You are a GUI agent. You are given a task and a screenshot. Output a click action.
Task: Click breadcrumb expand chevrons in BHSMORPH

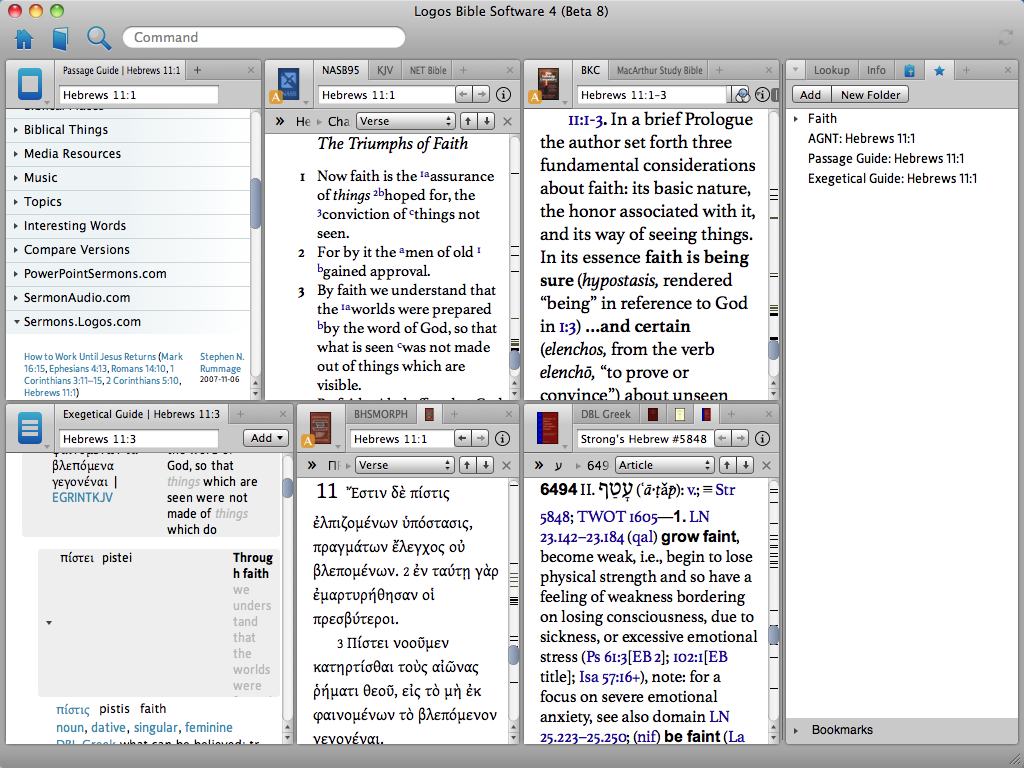click(x=312, y=465)
